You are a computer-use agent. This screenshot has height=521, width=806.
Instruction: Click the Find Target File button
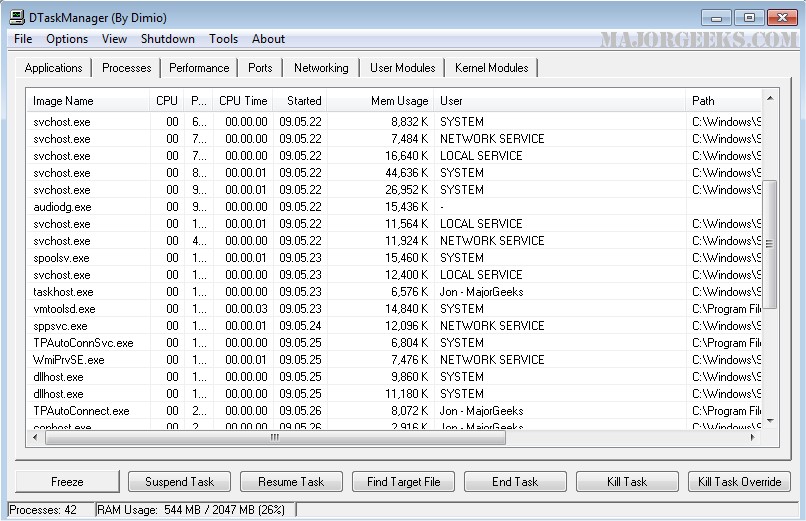click(x=404, y=482)
